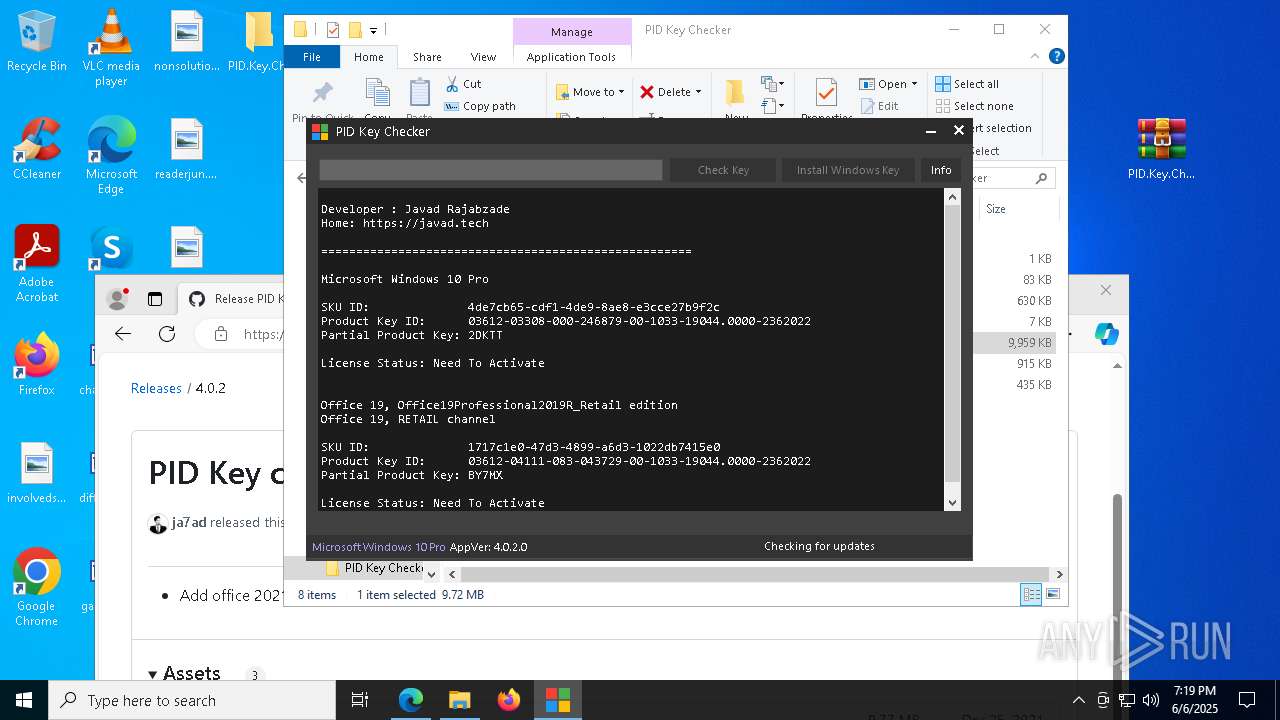Open the Recycle Bin desktop icon
1280x720 pixels.
pos(36,42)
